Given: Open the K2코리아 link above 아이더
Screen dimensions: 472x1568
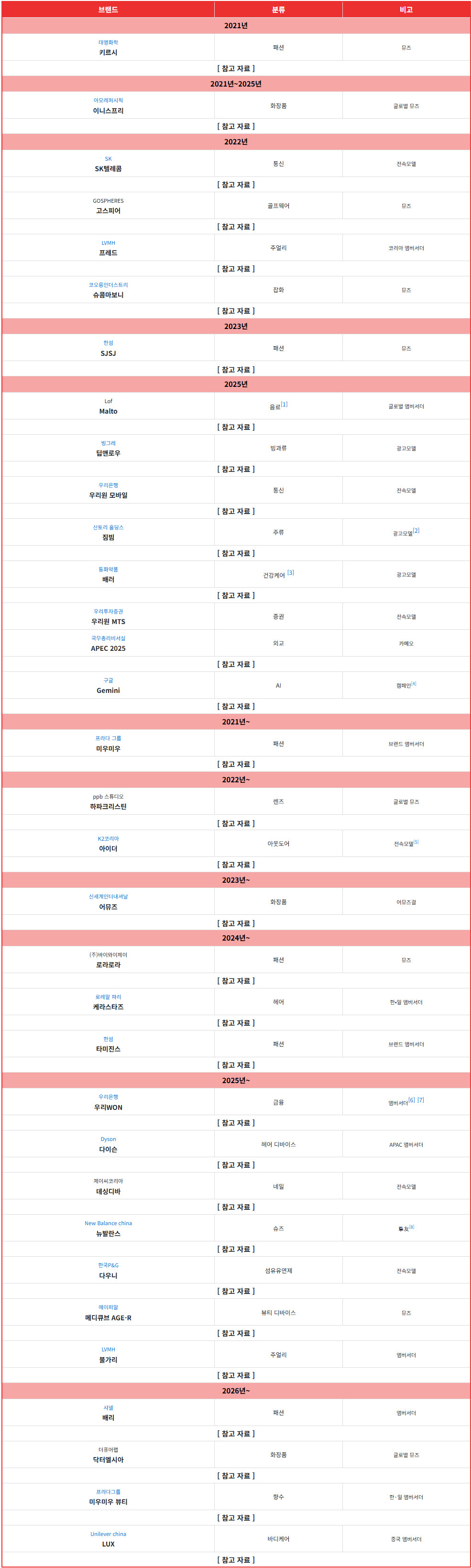Looking at the screenshot, I should [x=109, y=838].
